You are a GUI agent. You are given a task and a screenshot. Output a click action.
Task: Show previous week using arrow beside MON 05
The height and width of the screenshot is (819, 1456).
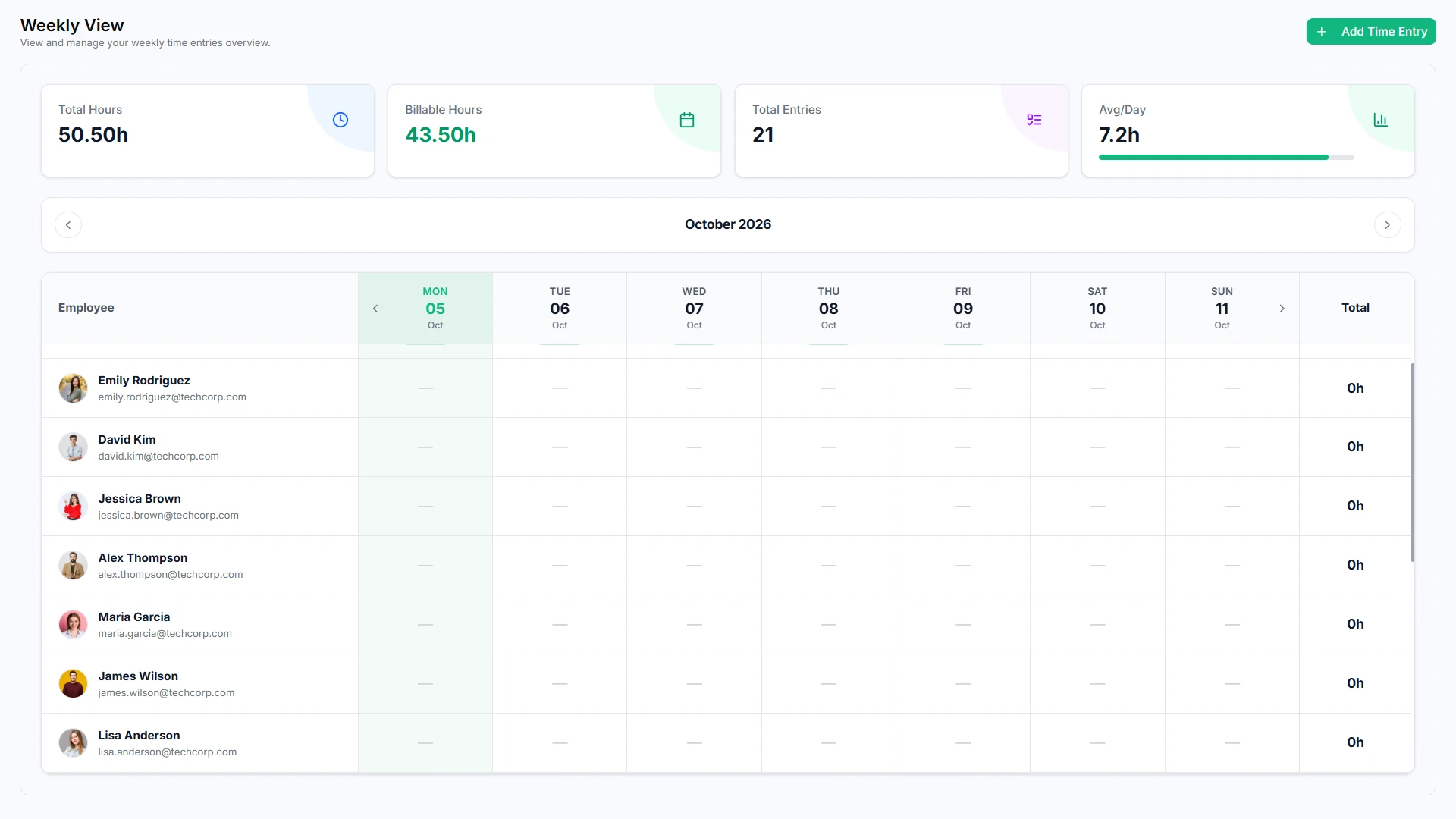pos(375,309)
